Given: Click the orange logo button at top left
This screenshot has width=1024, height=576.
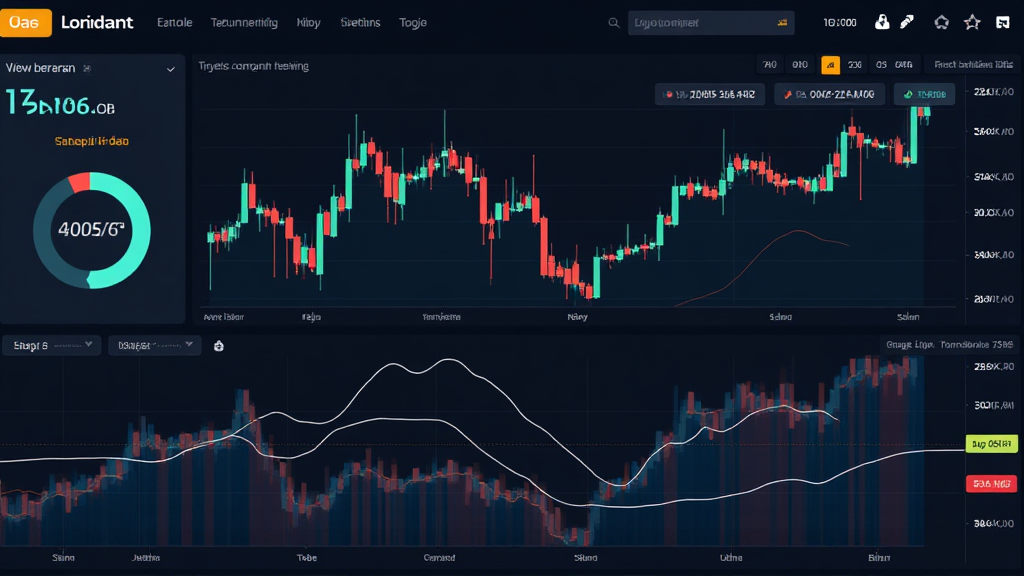Looking at the screenshot, I should click(26, 22).
